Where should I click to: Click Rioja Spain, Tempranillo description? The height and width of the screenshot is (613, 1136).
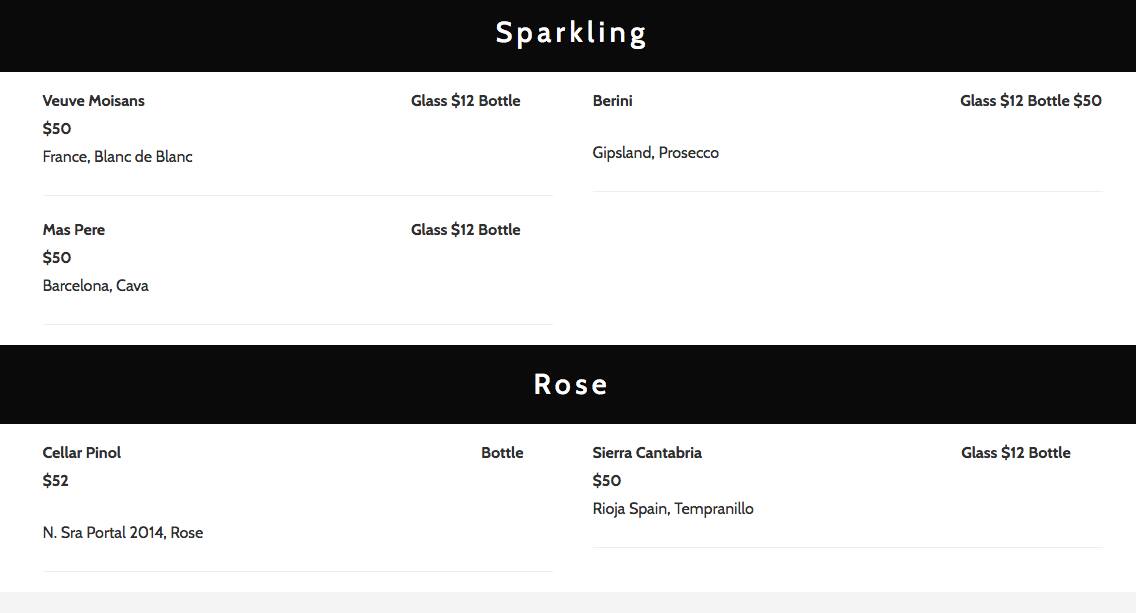point(673,509)
